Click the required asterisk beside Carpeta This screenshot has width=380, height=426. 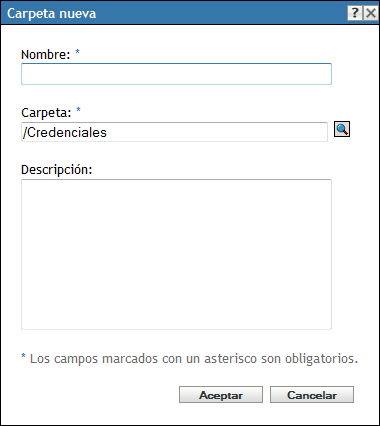tap(78, 110)
